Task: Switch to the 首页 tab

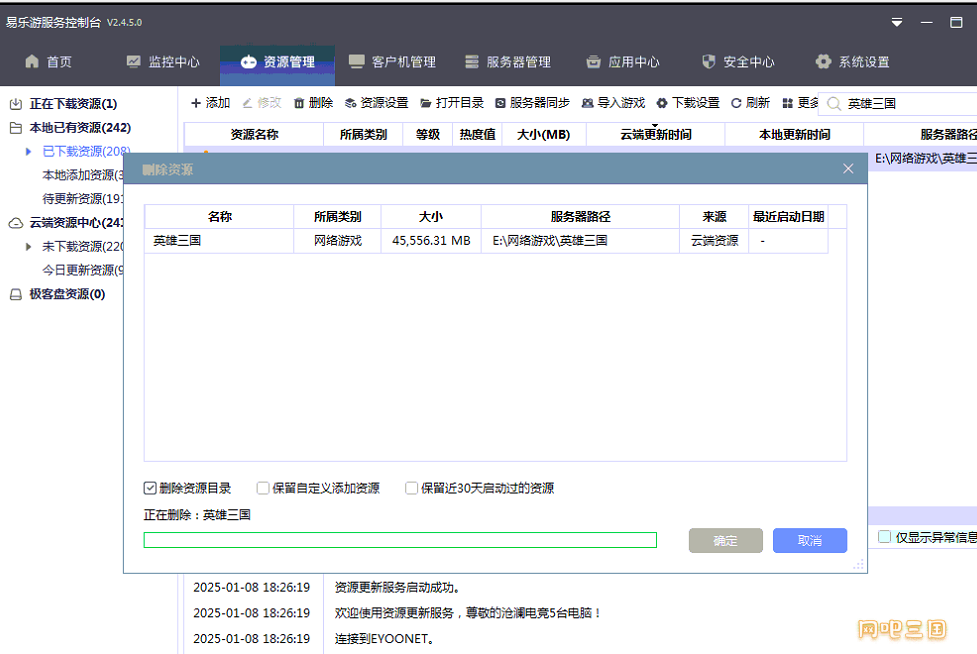Action: click(49, 62)
